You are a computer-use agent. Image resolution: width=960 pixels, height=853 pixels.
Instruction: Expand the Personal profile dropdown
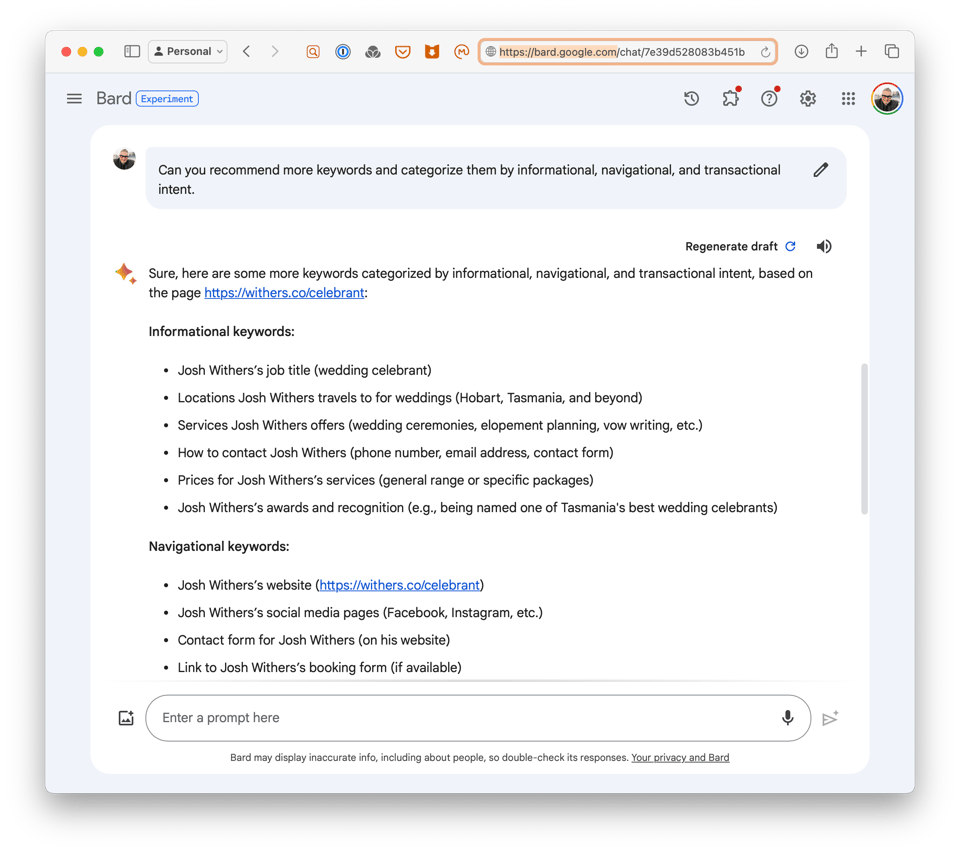187,51
